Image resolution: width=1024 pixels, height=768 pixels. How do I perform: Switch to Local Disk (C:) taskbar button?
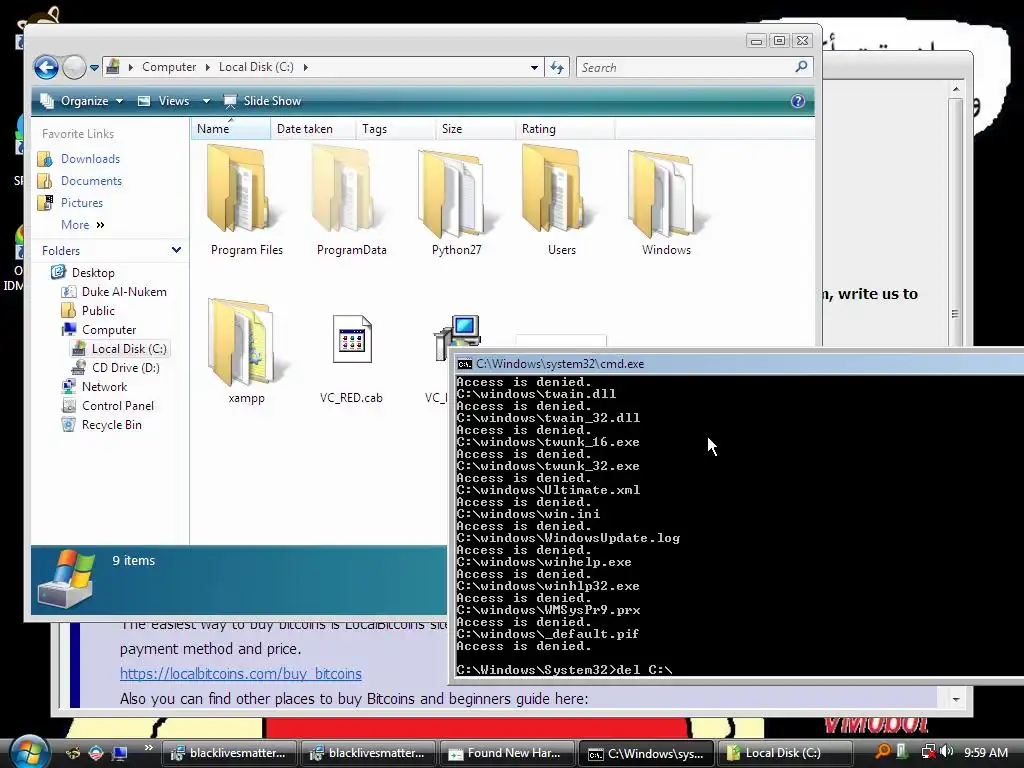pos(785,753)
